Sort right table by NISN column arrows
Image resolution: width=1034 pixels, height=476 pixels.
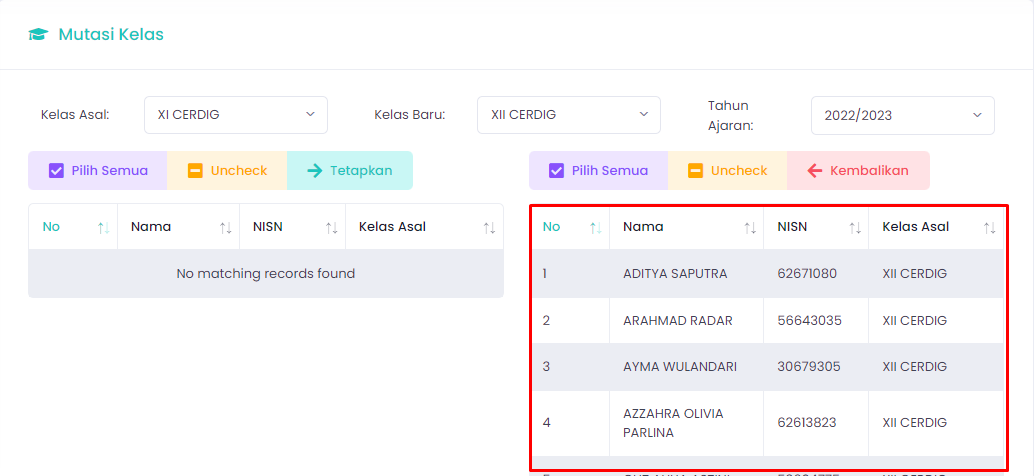854,228
